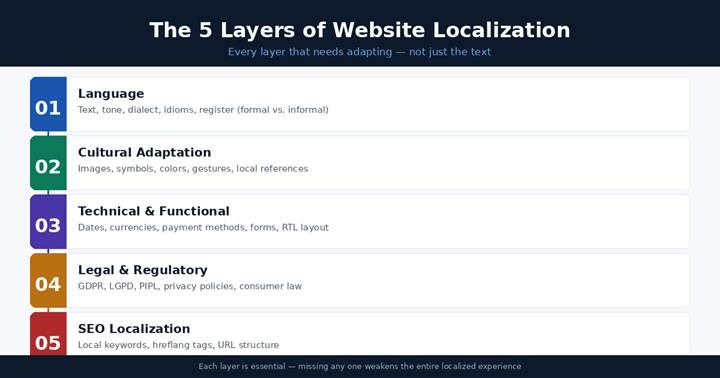Image resolution: width=720 pixels, height=378 pixels.
Task: Select the purple 03 number badge
Action: click(x=48, y=222)
